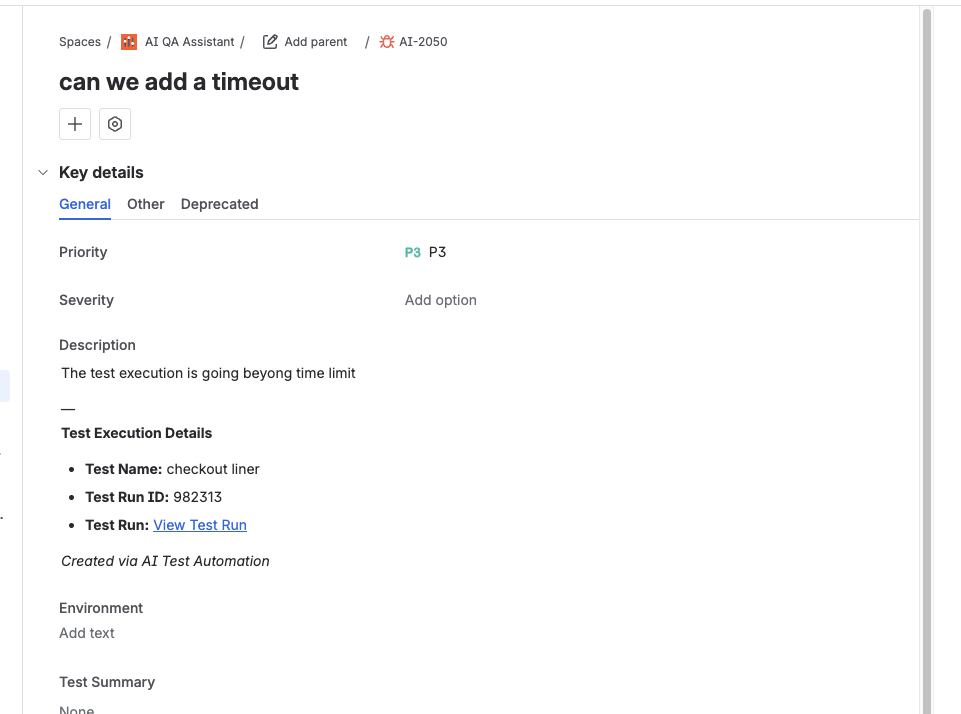The height and width of the screenshot is (714, 961).
Task: Select the issue title text
Action: [178, 82]
